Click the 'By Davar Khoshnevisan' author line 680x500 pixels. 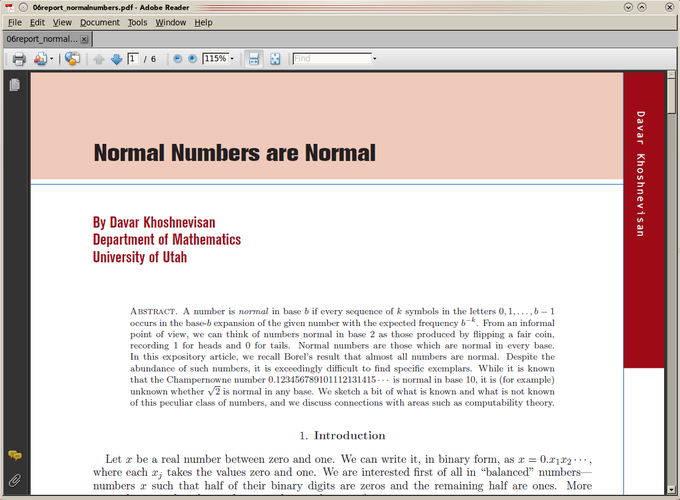[x=154, y=222]
